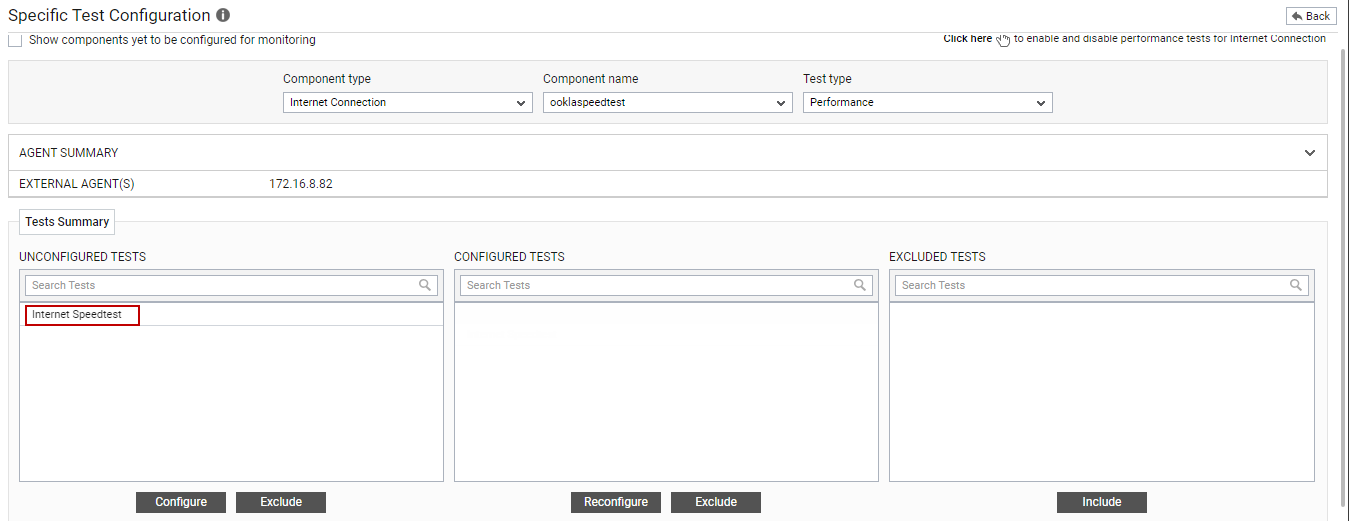Click Exclude button under Unconfigured Tests
Viewport: 1349px width, 521px height.
pos(281,502)
